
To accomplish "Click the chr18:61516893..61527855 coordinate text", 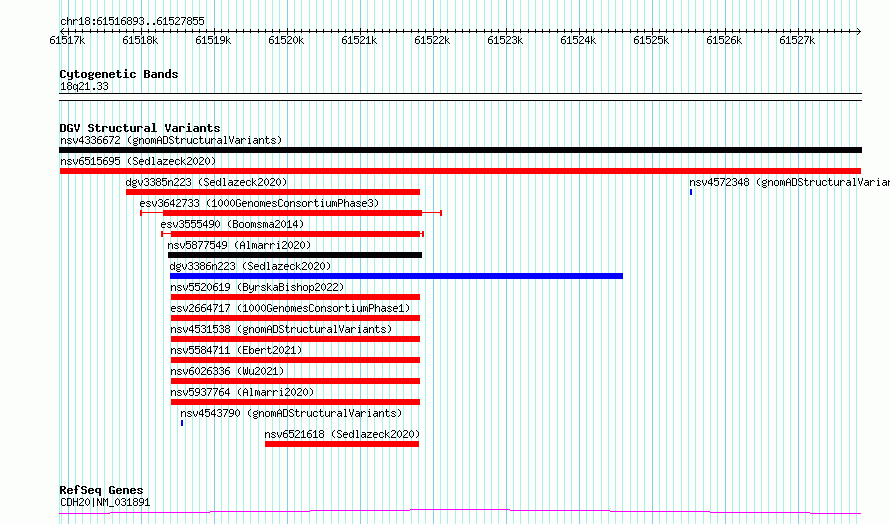I will tap(132, 22).
